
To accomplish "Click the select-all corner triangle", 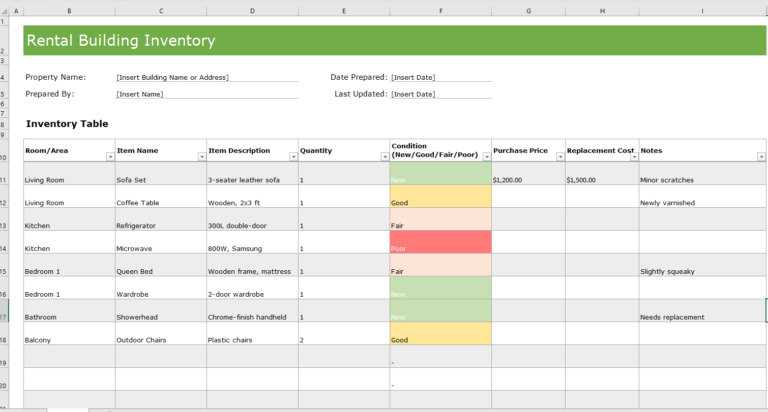I will coord(4,11).
